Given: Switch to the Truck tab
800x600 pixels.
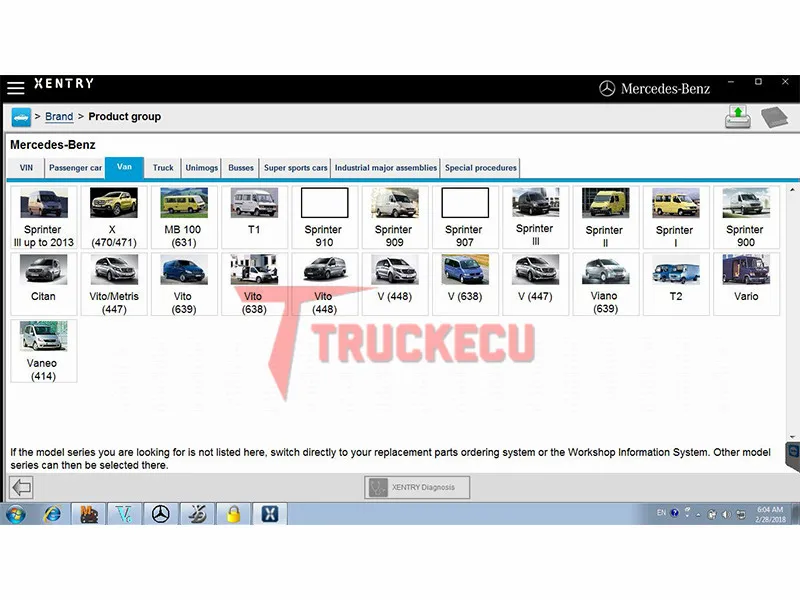Looking at the screenshot, I should pos(163,168).
